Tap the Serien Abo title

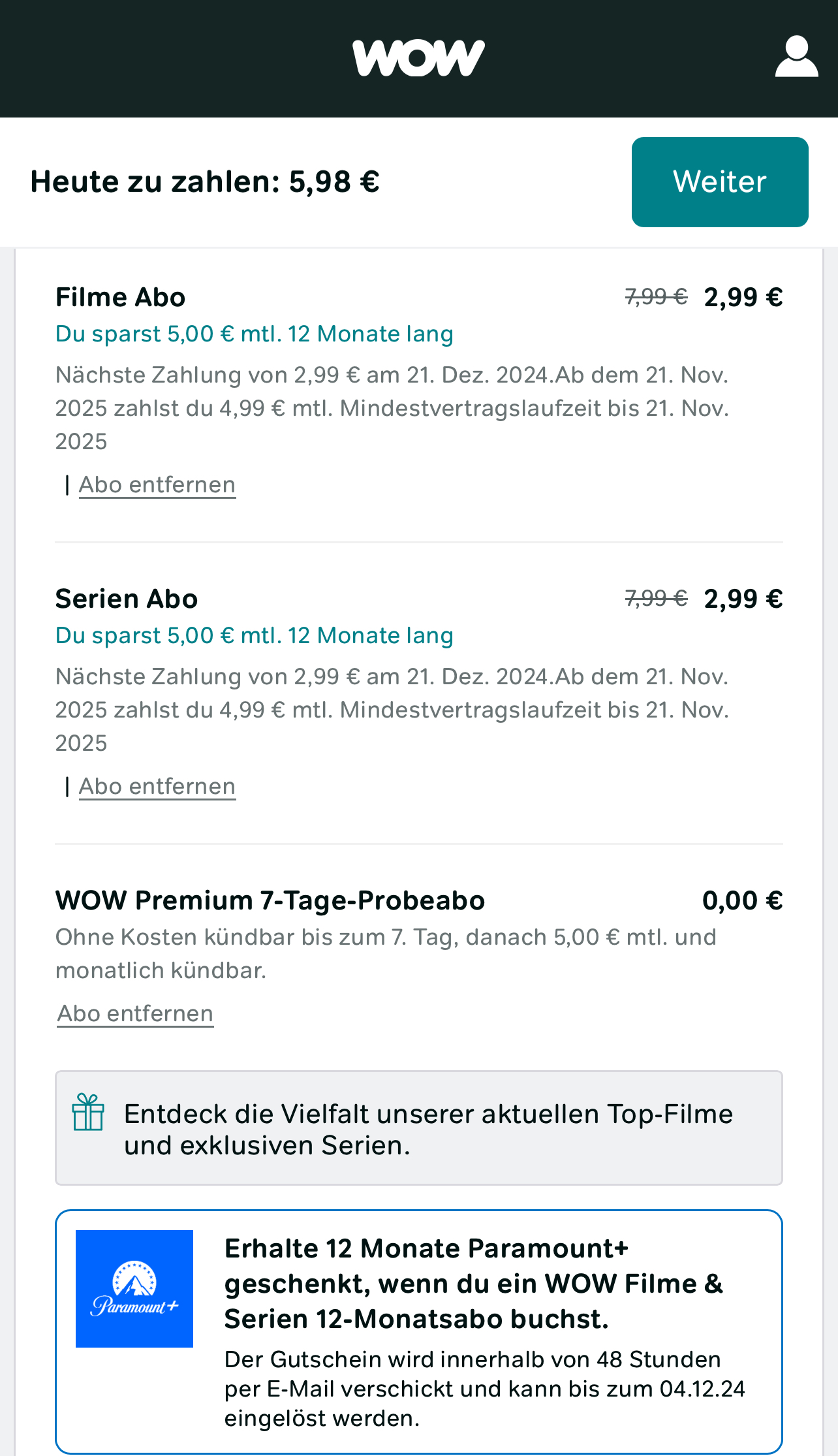coord(127,599)
